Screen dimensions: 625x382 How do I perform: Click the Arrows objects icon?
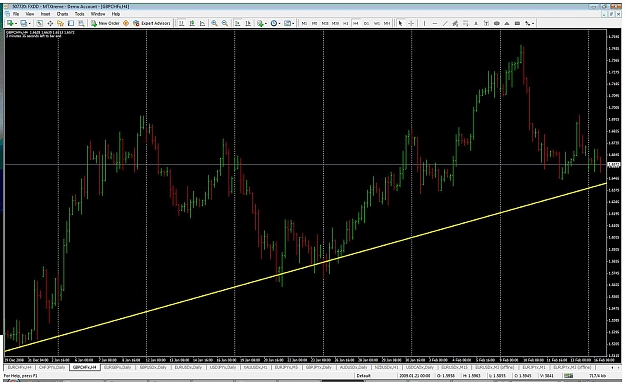coord(527,23)
